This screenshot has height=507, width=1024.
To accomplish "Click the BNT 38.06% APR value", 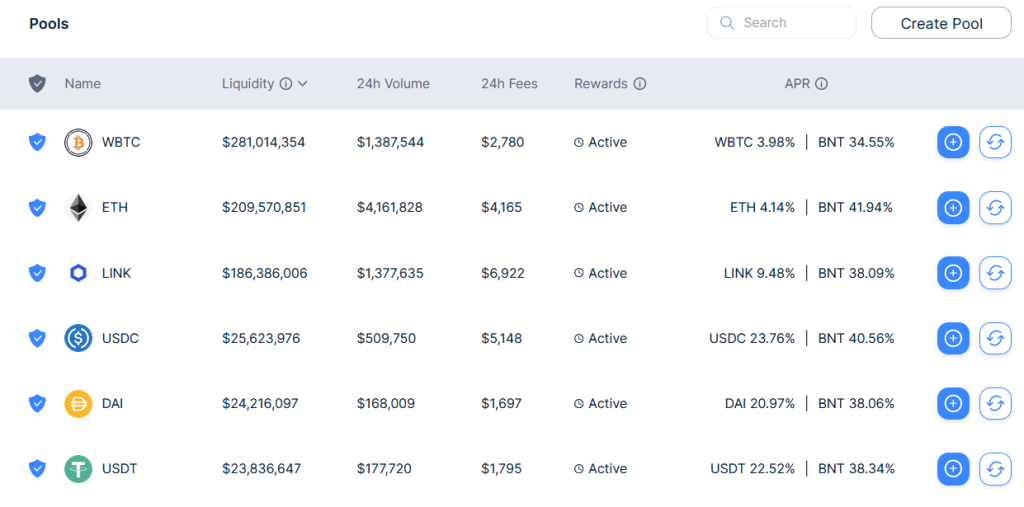I will [856, 404].
